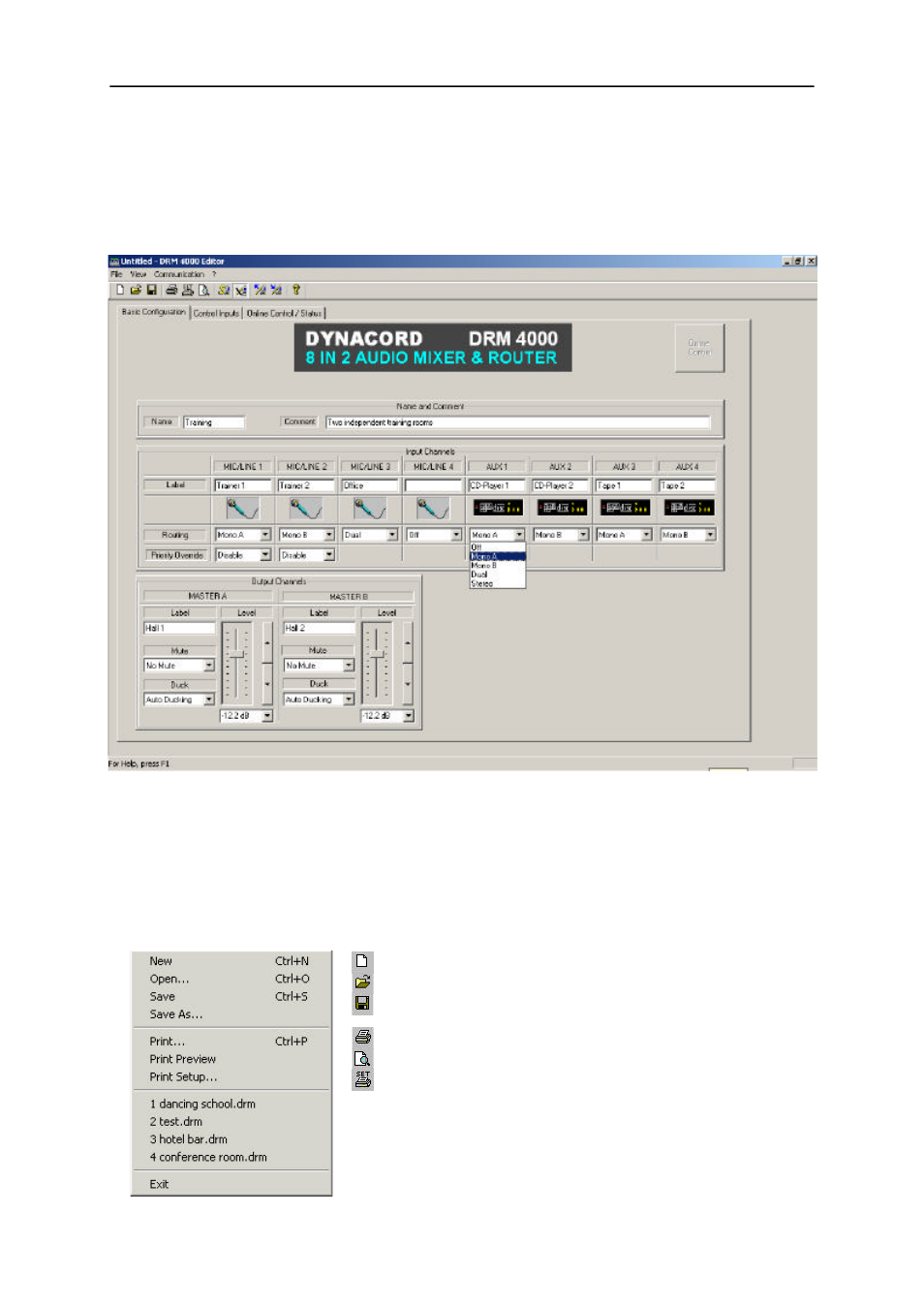Image resolution: width=924 pixels, height=1308 pixels.
Task: Click the New page icon beside the File menu list
Action: pyautogui.click(x=362, y=961)
